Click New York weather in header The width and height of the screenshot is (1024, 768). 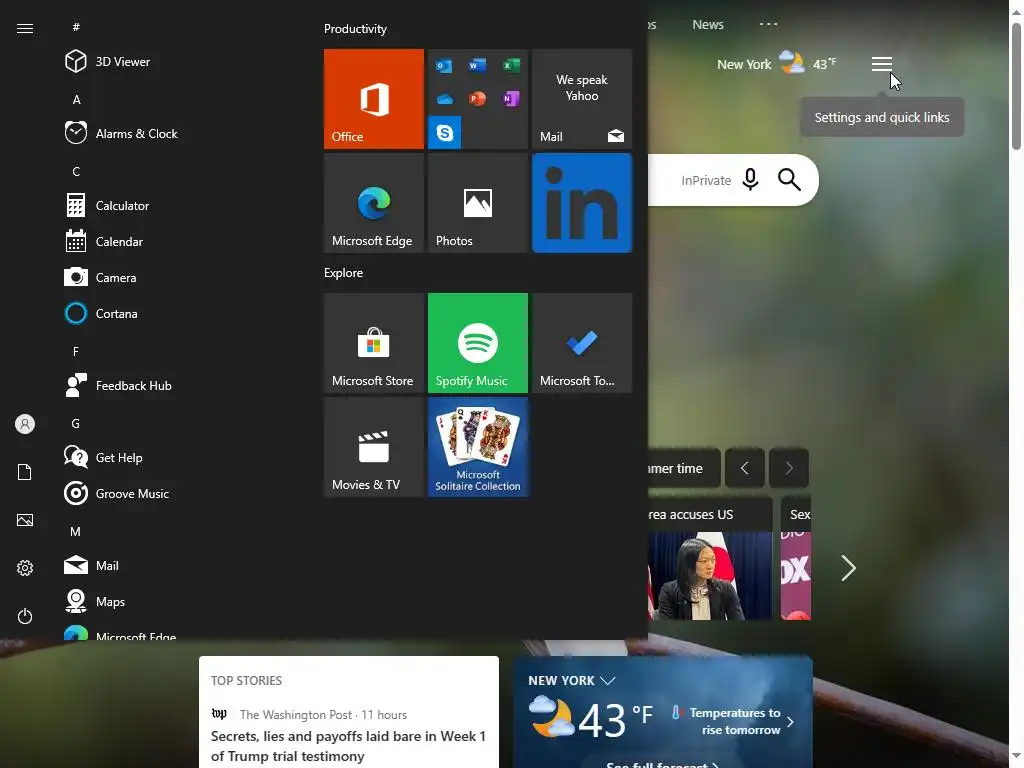776,64
